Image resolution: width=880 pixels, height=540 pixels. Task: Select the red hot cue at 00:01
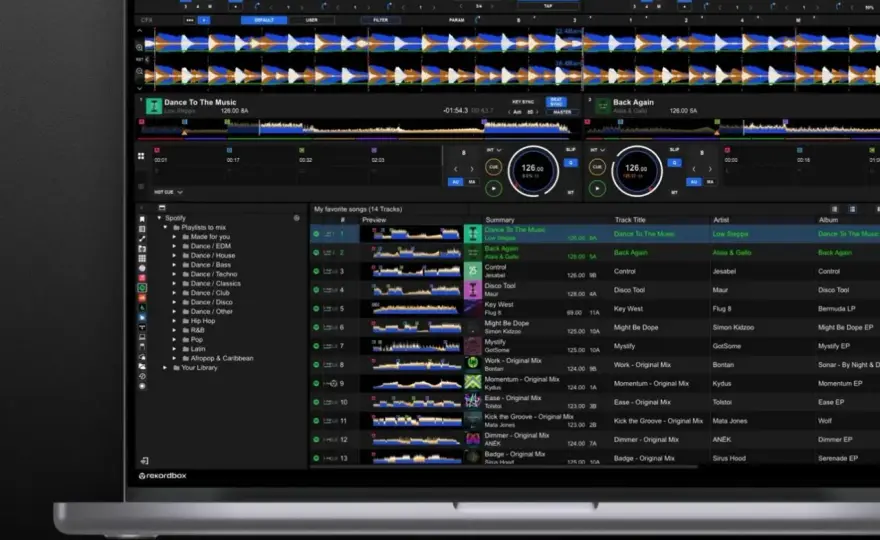click(157, 150)
